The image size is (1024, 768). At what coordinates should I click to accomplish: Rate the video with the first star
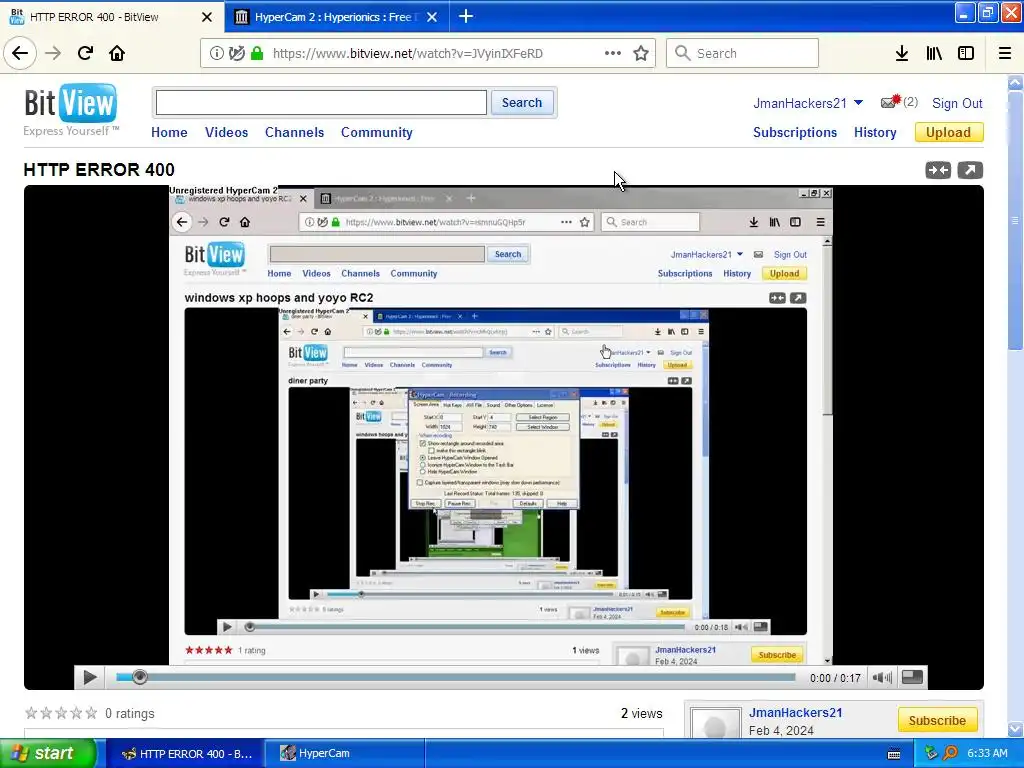coord(31,713)
